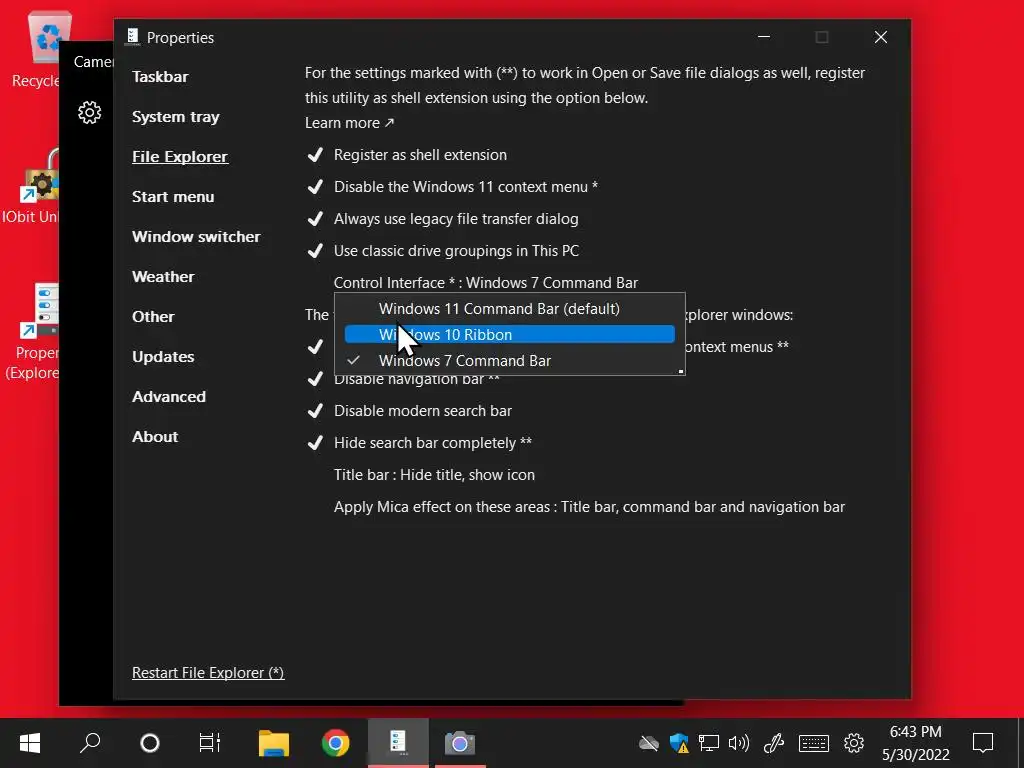The image size is (1024, 768).
Task: Toggle Disable modern search bar
Action: coord(409,411)
